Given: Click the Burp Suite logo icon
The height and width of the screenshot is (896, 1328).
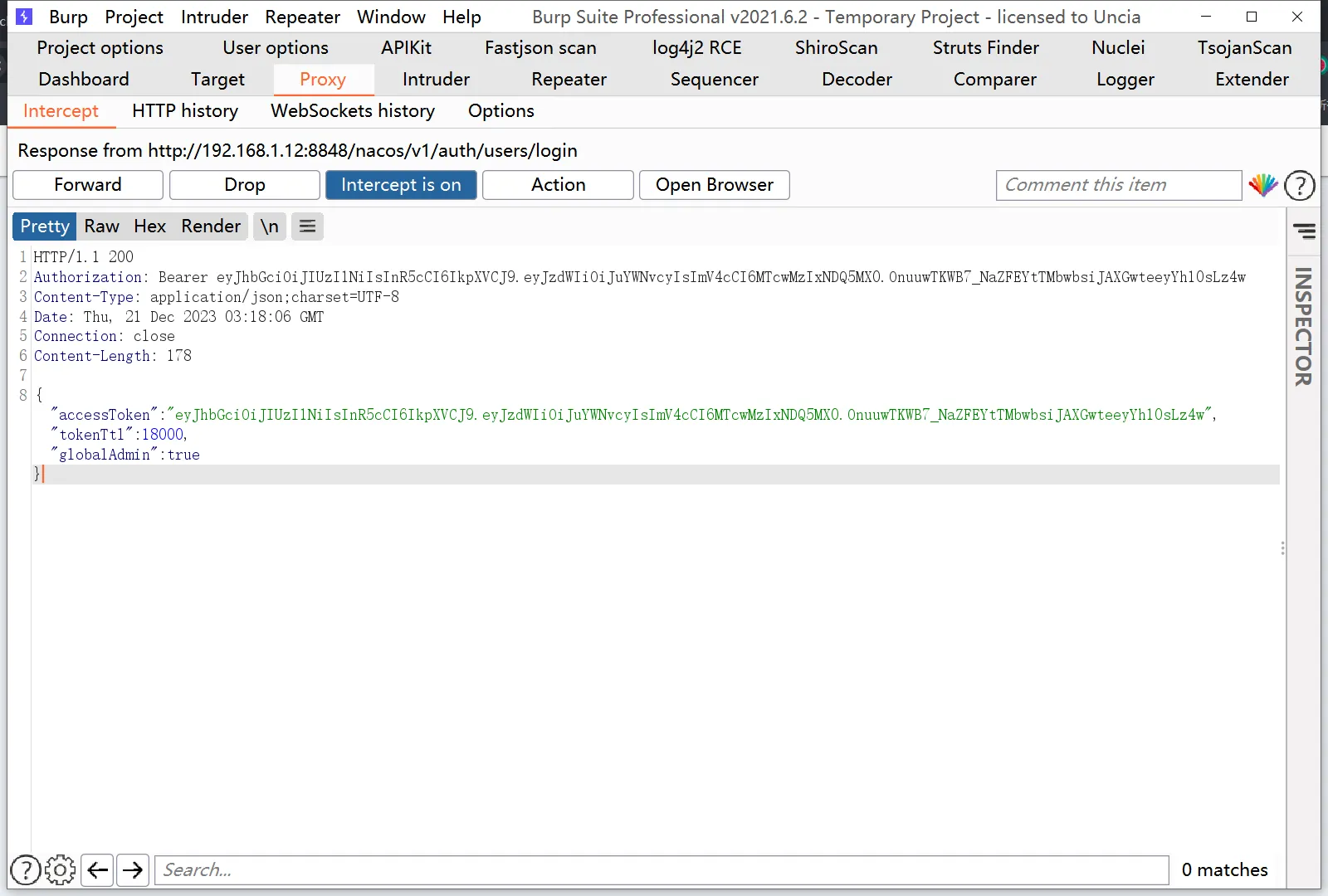Looking at the screenshot, I should [x=24, y=17].
